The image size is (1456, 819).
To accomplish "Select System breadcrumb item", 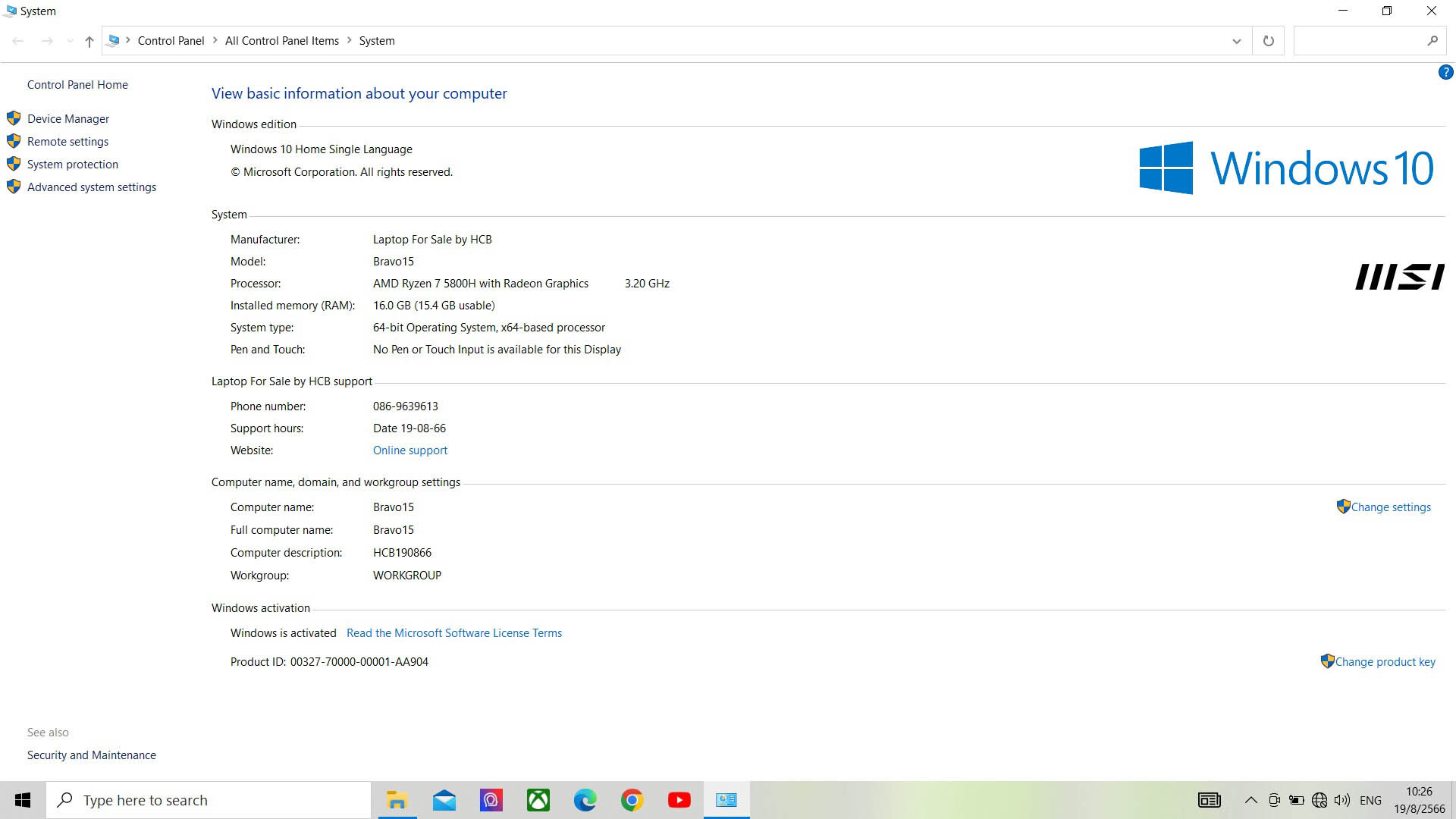I will pyautogui.click(x=377, y=41).
